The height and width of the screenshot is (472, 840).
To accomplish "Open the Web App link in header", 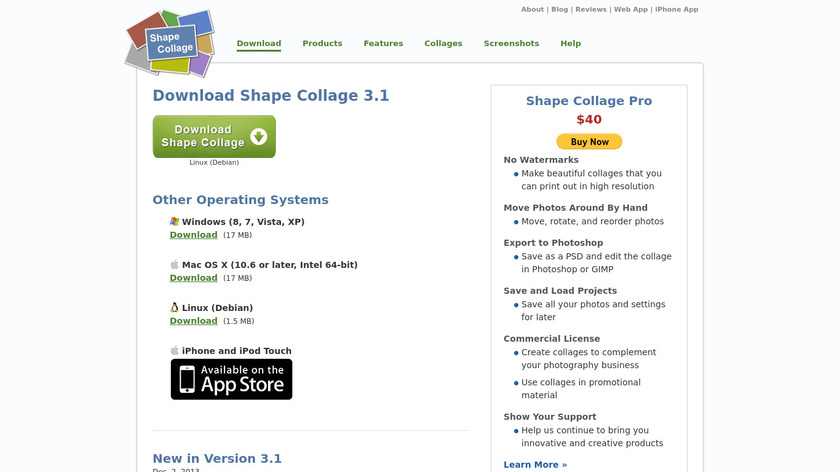I will coord(630,9).
